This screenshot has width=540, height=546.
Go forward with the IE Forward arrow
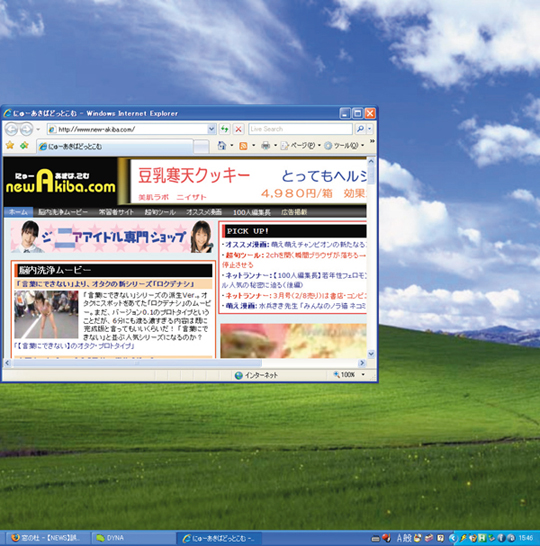[26, 130]
